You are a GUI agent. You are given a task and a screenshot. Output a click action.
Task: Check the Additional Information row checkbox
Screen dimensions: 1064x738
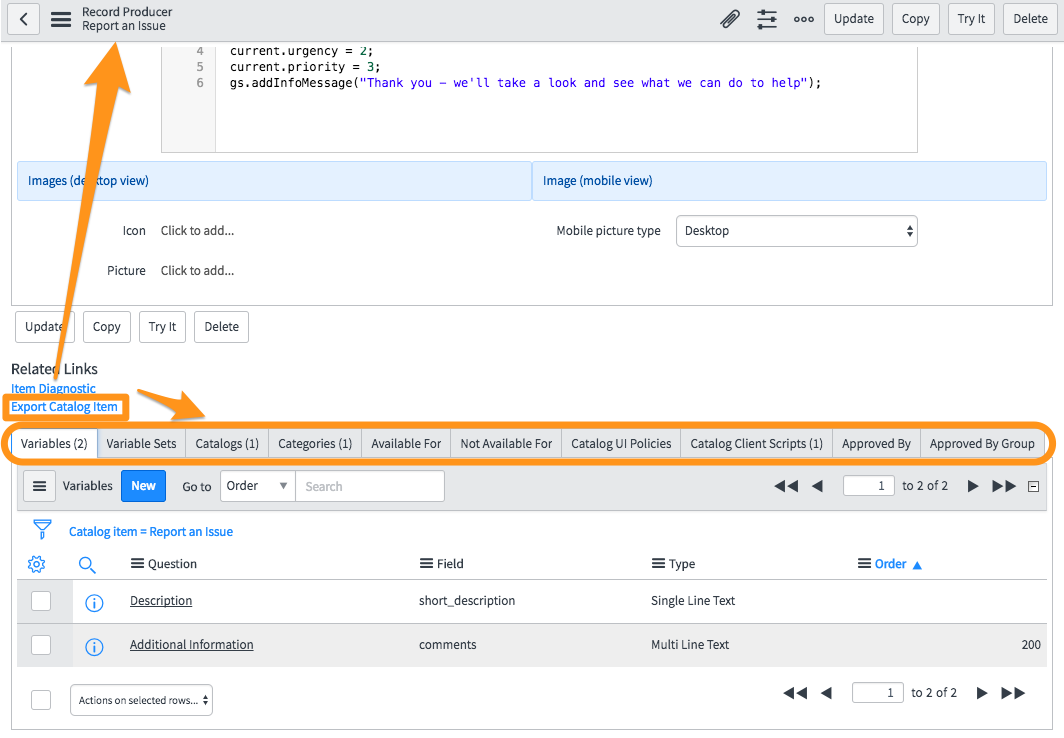tap(41, 645)
